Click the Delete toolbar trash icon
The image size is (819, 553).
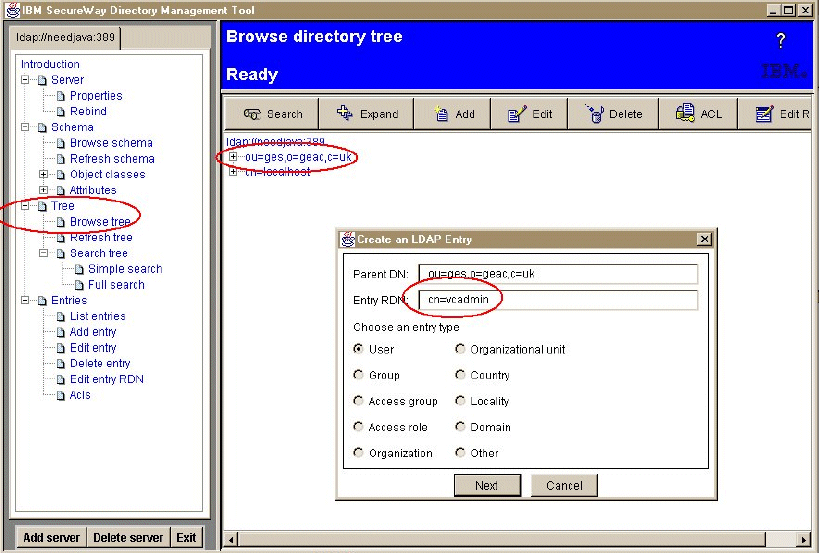pos(594,113)
